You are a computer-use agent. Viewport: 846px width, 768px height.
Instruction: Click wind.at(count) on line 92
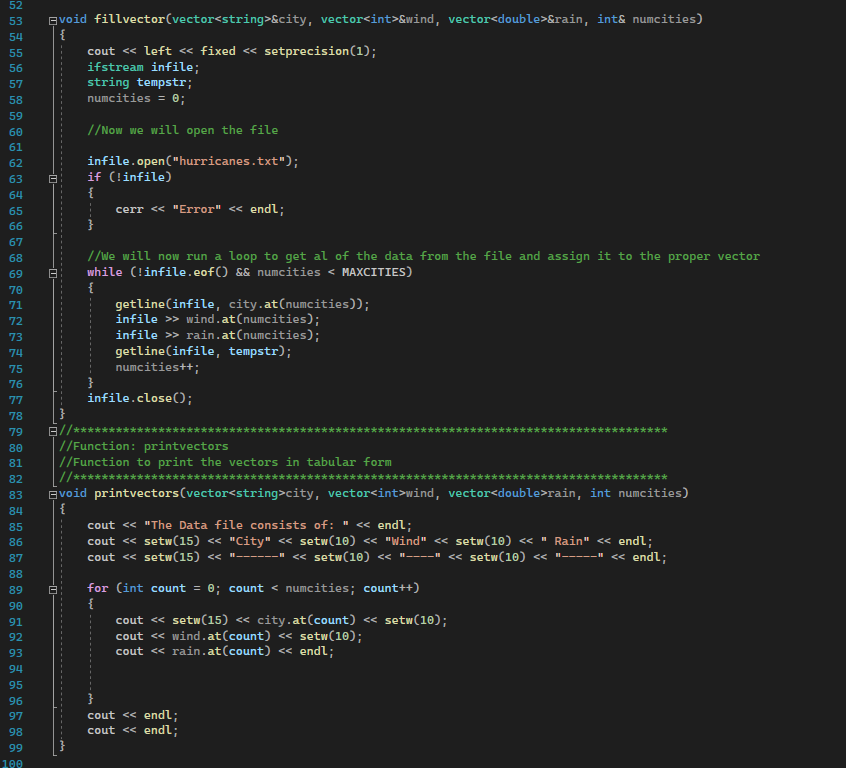221,636
